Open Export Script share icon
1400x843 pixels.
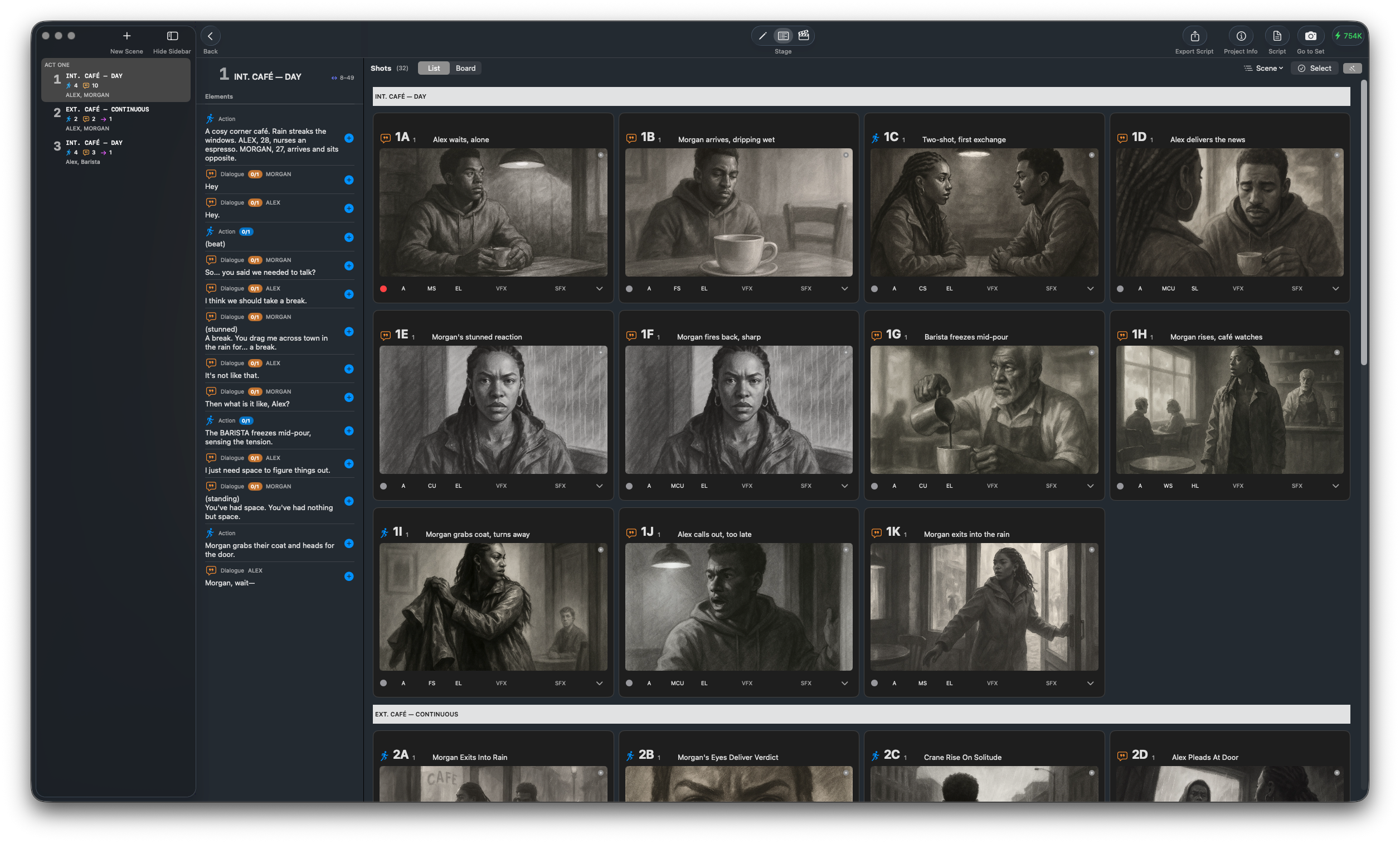click(x=1194, y=36)
